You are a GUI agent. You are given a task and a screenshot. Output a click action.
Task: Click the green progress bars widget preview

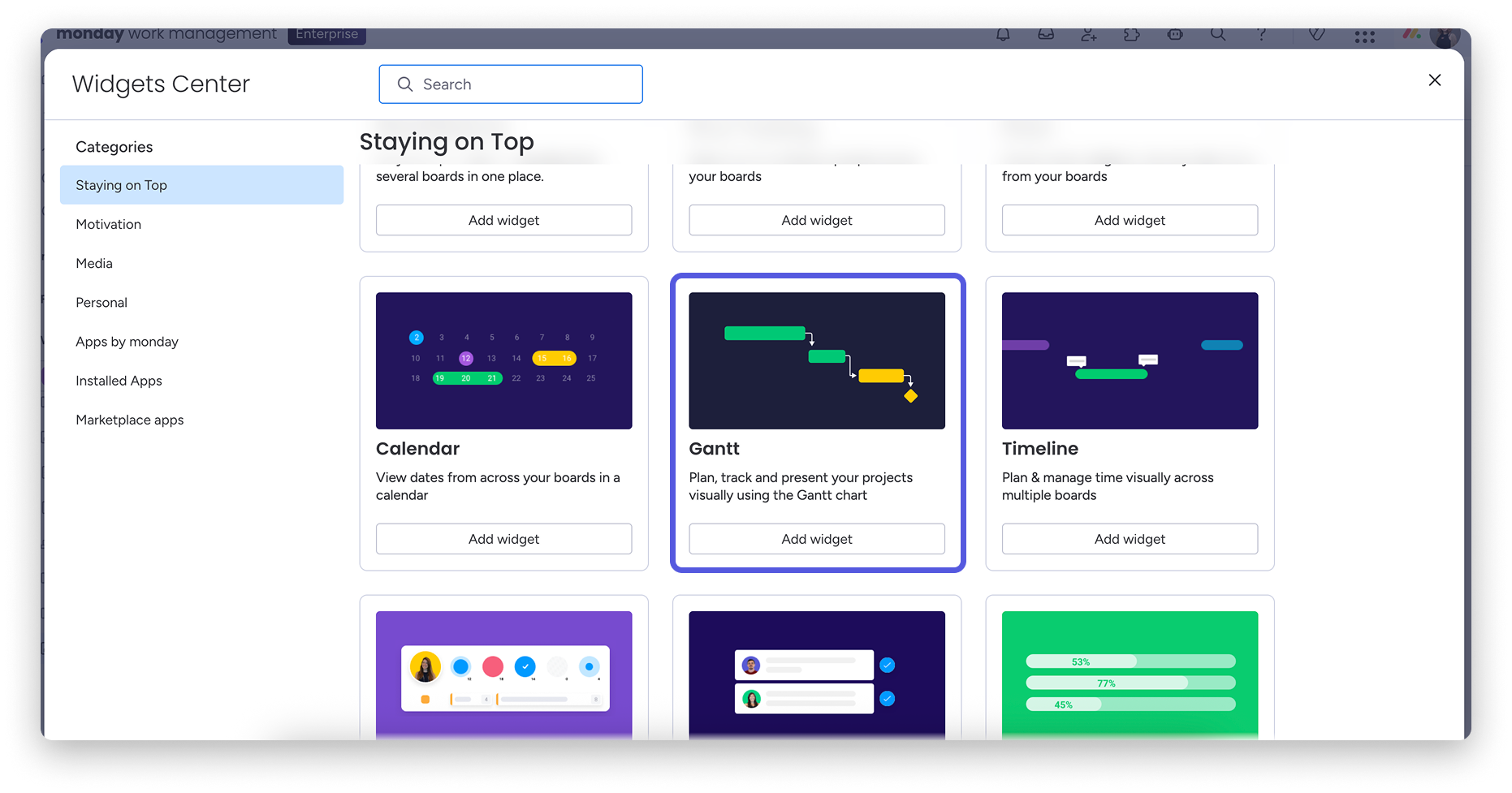click(1130, 675)
